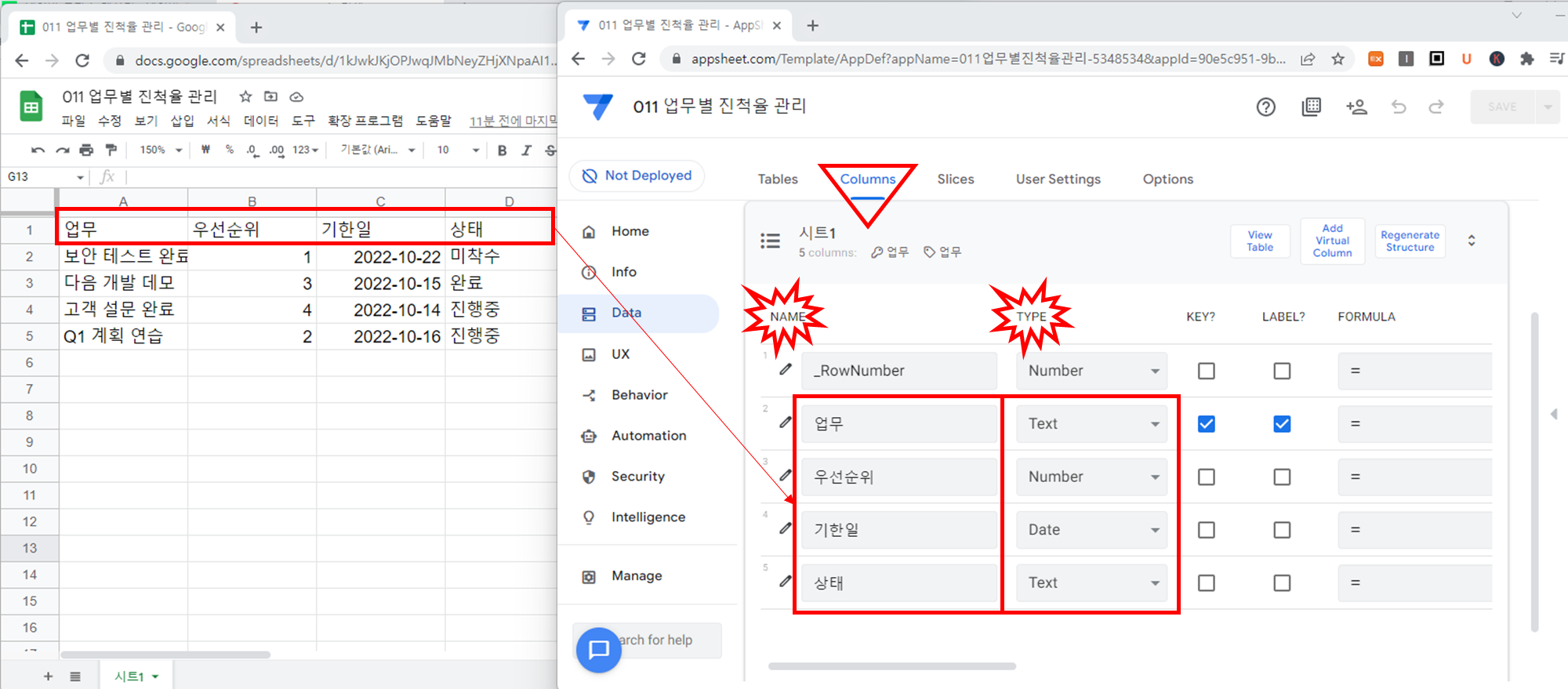The image size is (1568, 689).
Task: Open the 파일 menu in Google Sheets
Action: 73,121
